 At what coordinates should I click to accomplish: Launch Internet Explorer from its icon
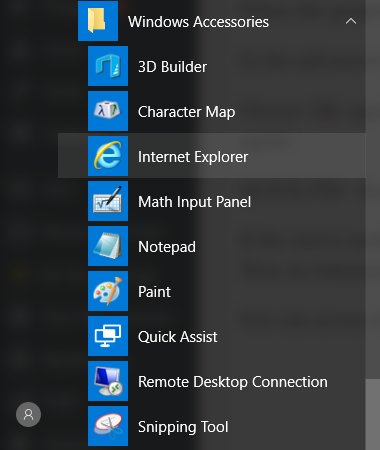(108, 156)
